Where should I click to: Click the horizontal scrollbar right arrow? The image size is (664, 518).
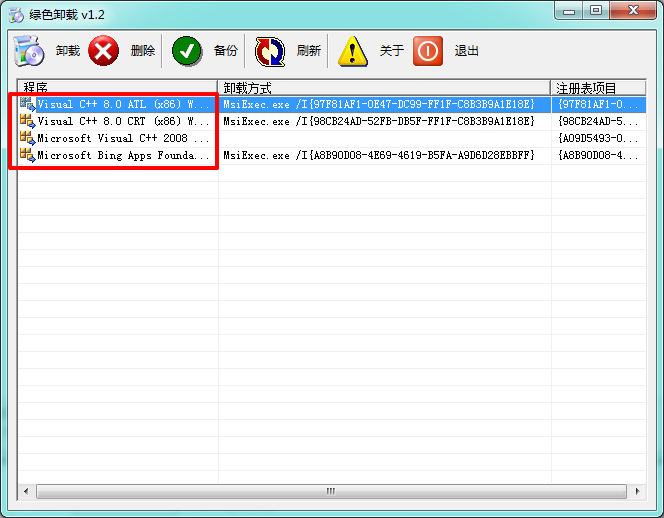point(637,491)
